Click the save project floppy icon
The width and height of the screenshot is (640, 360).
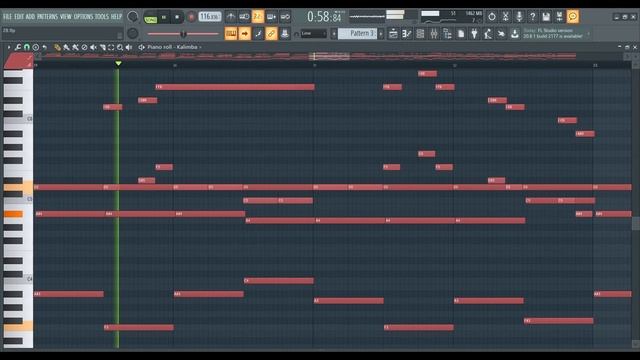click(x=546, y=17)
